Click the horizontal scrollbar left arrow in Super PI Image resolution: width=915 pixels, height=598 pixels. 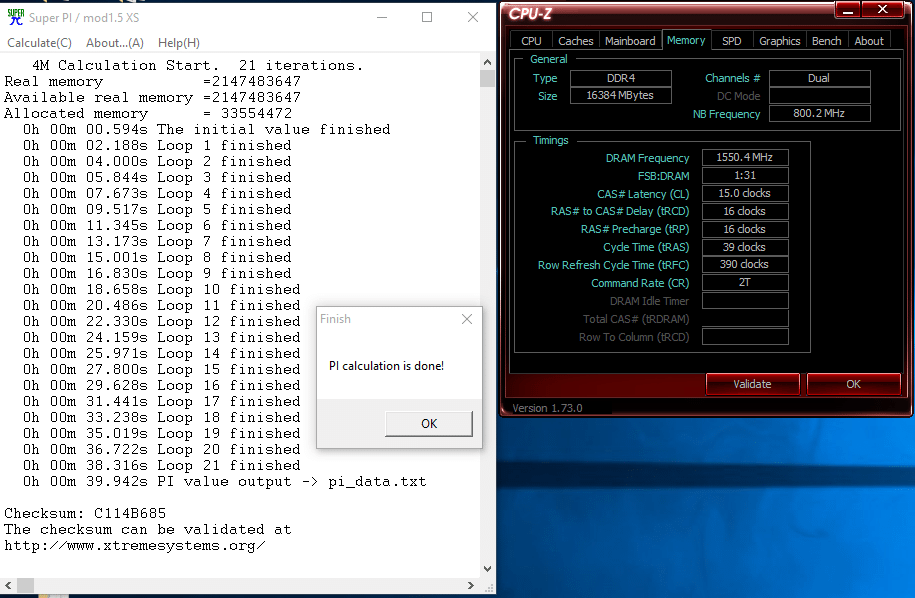[8, 585]
